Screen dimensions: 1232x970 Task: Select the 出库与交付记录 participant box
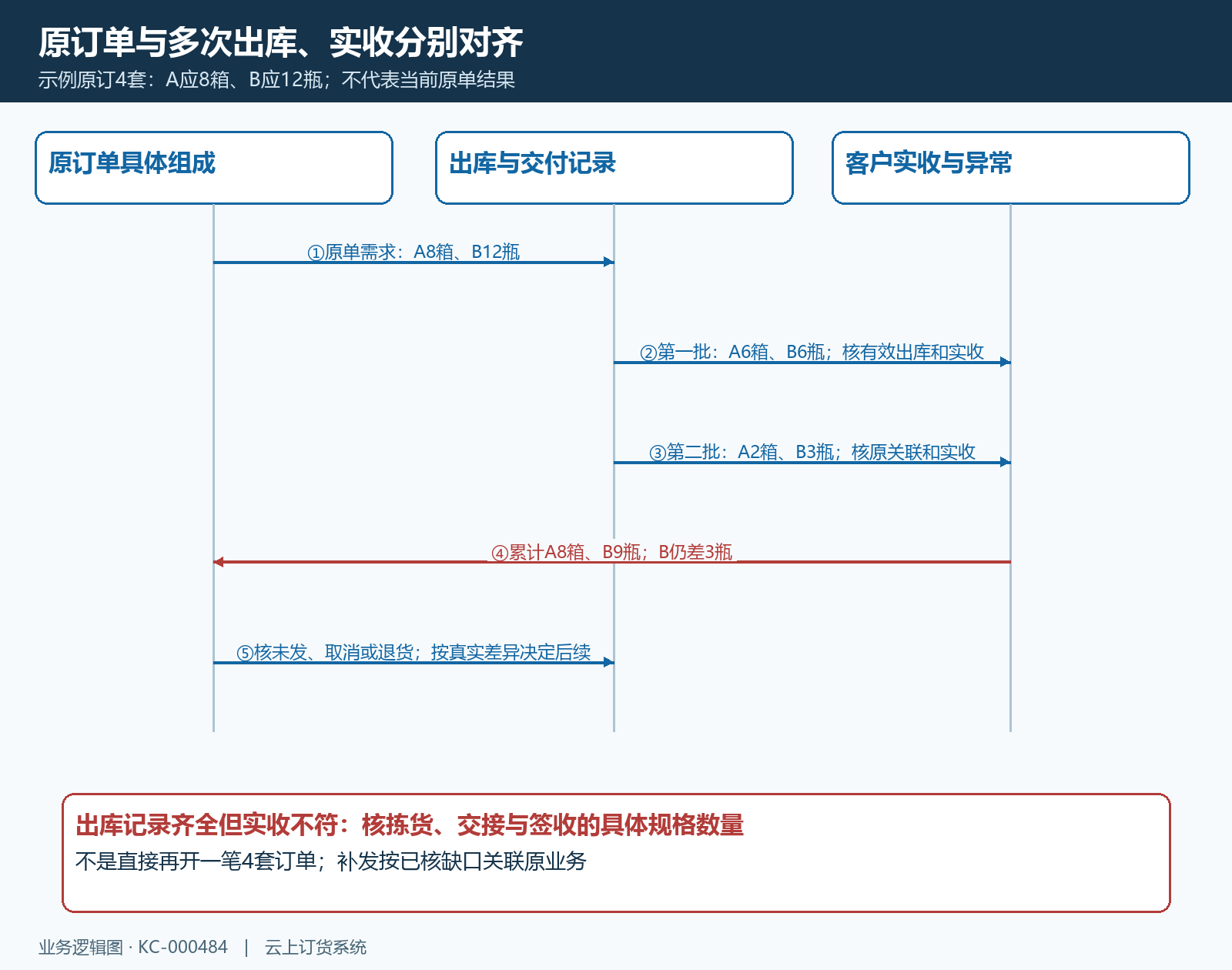point(614,168)
